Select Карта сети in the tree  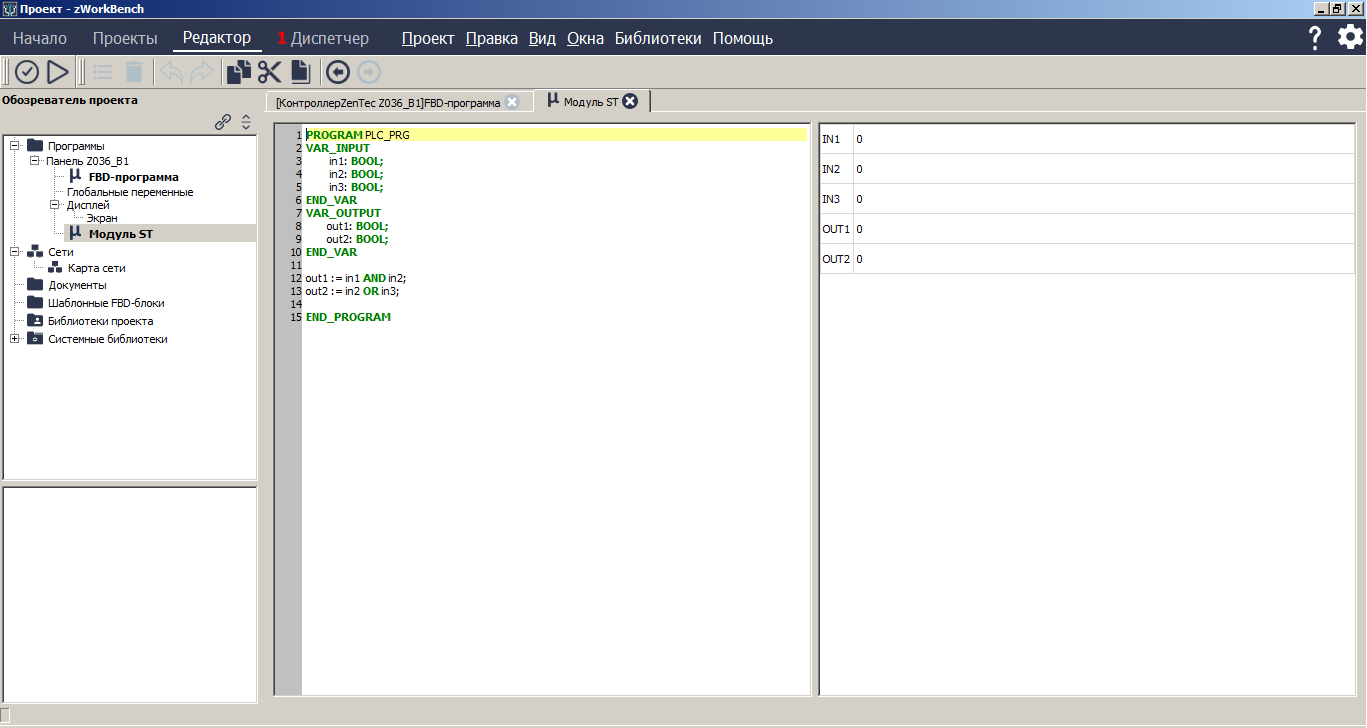(x=96, y=268)
